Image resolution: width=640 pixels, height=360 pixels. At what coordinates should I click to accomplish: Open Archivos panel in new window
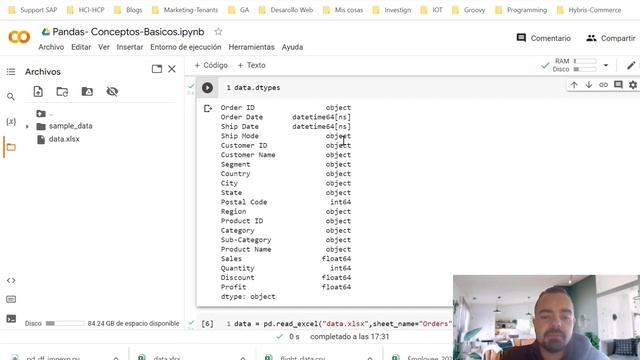(157, 69)
